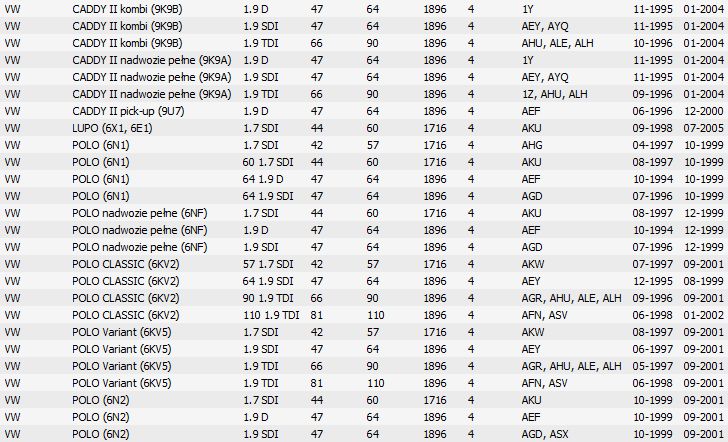
Task: Select 'AGR, AHU, ALE, ALH' in POLO Variant row
Action: pyautogui.click(x=571, y=366)
